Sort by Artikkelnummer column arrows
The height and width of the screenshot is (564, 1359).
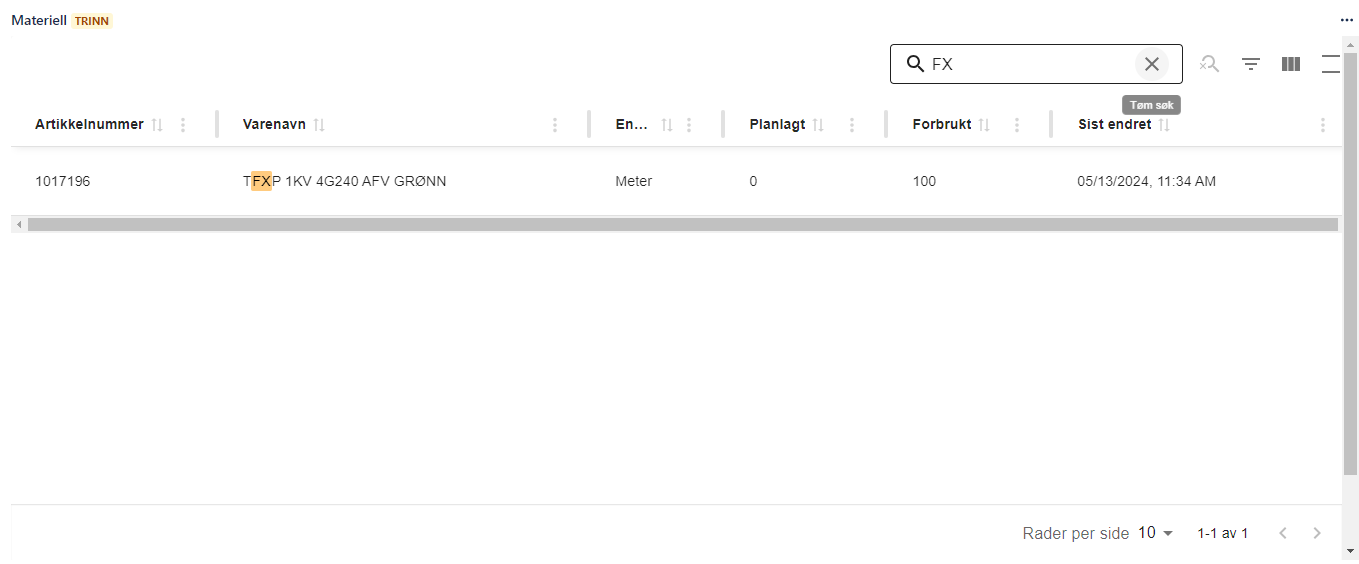pyautogui.click(x=157, y=125)
